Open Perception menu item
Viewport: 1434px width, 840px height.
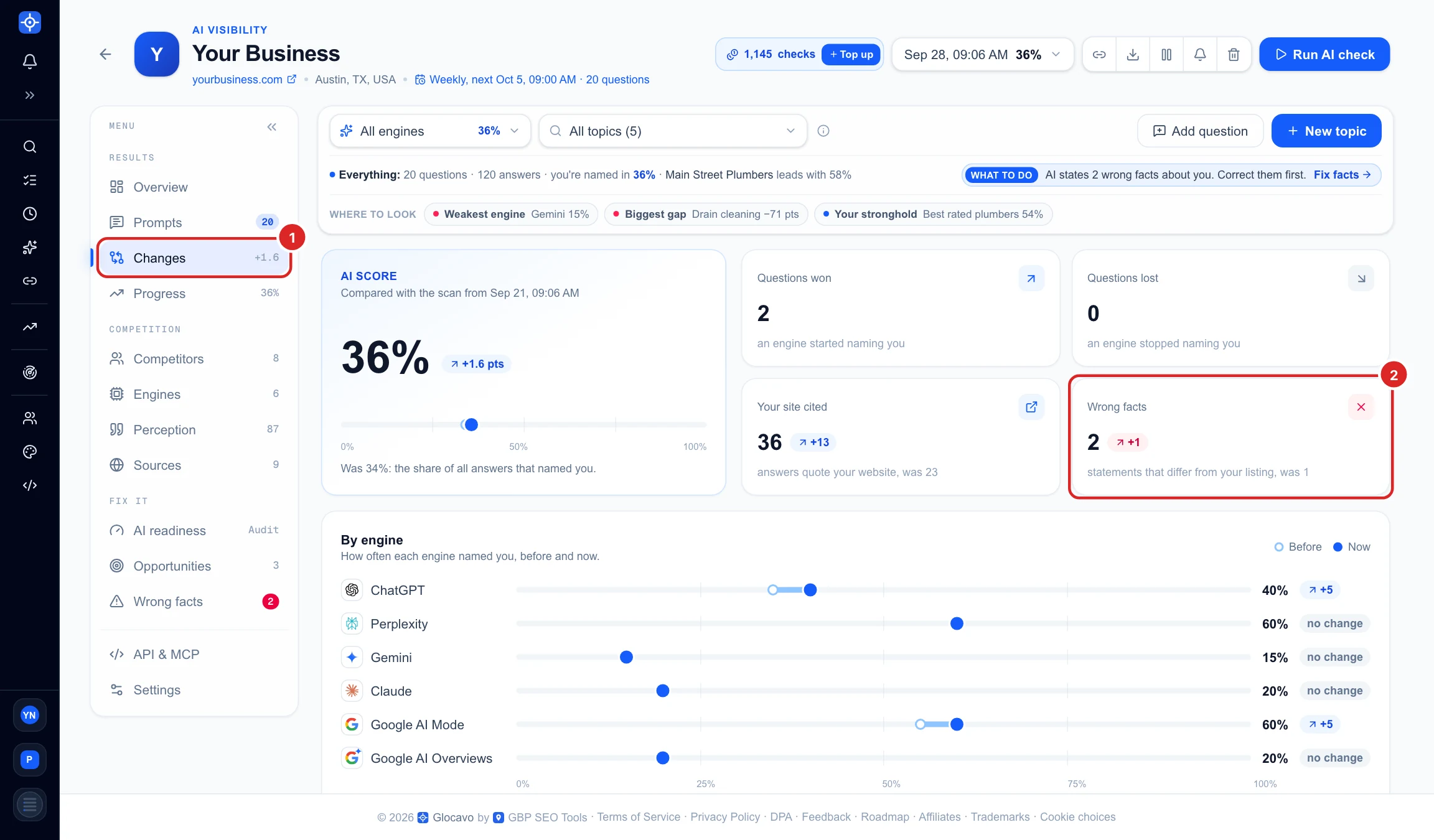194,430
